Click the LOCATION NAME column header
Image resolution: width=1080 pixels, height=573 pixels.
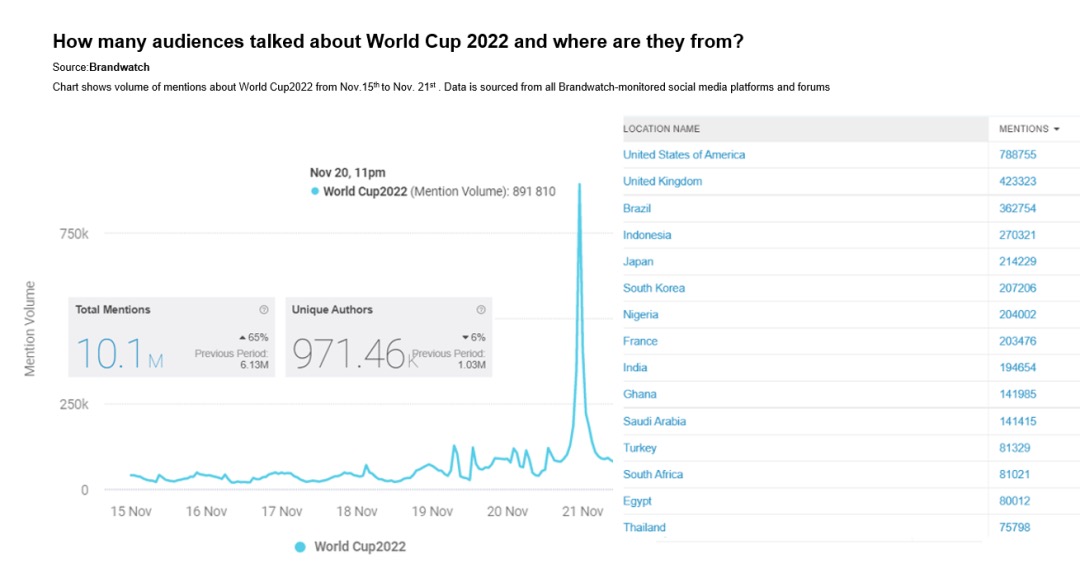(x=661, y=129)
